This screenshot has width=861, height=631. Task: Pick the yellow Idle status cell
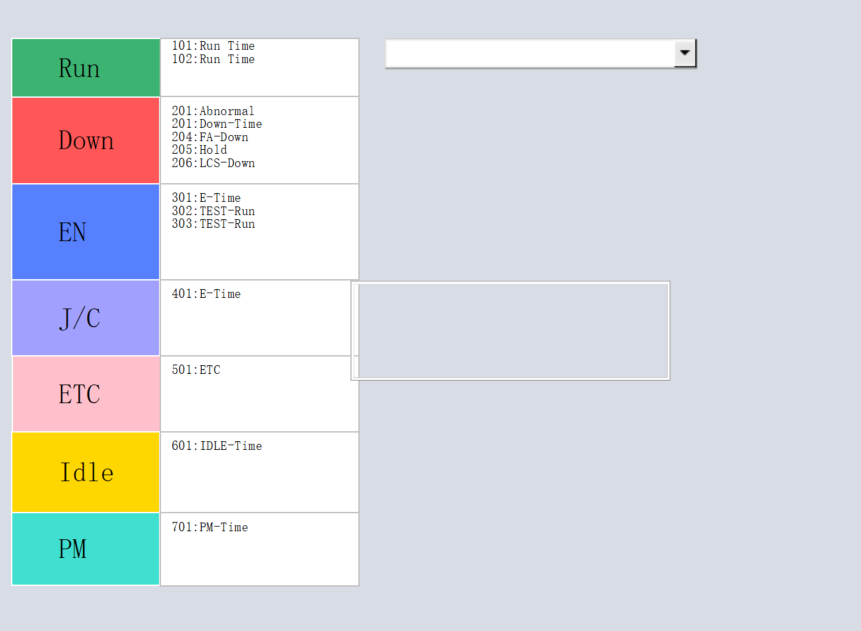[x=85, y=472]
